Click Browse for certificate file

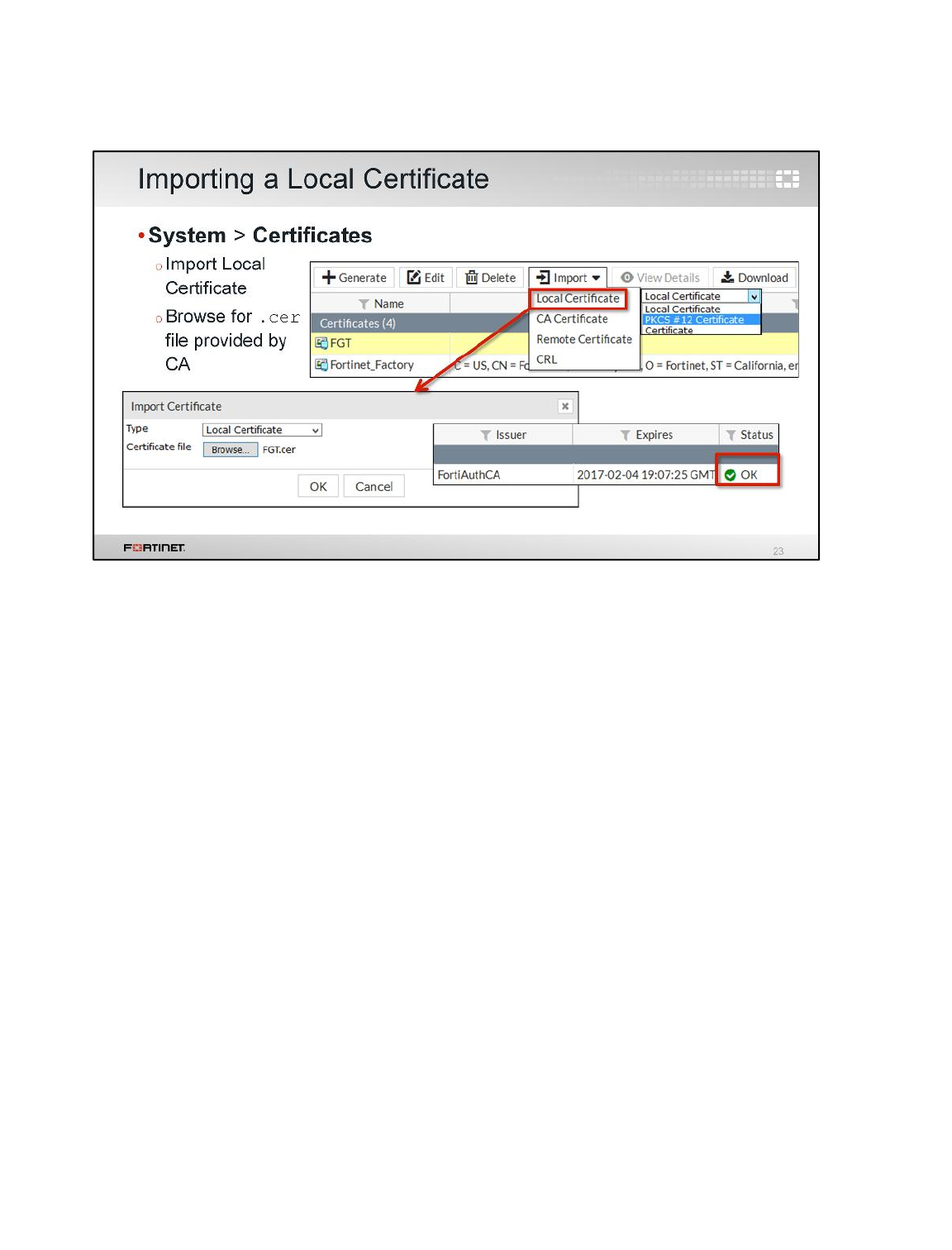coord(231,450)
